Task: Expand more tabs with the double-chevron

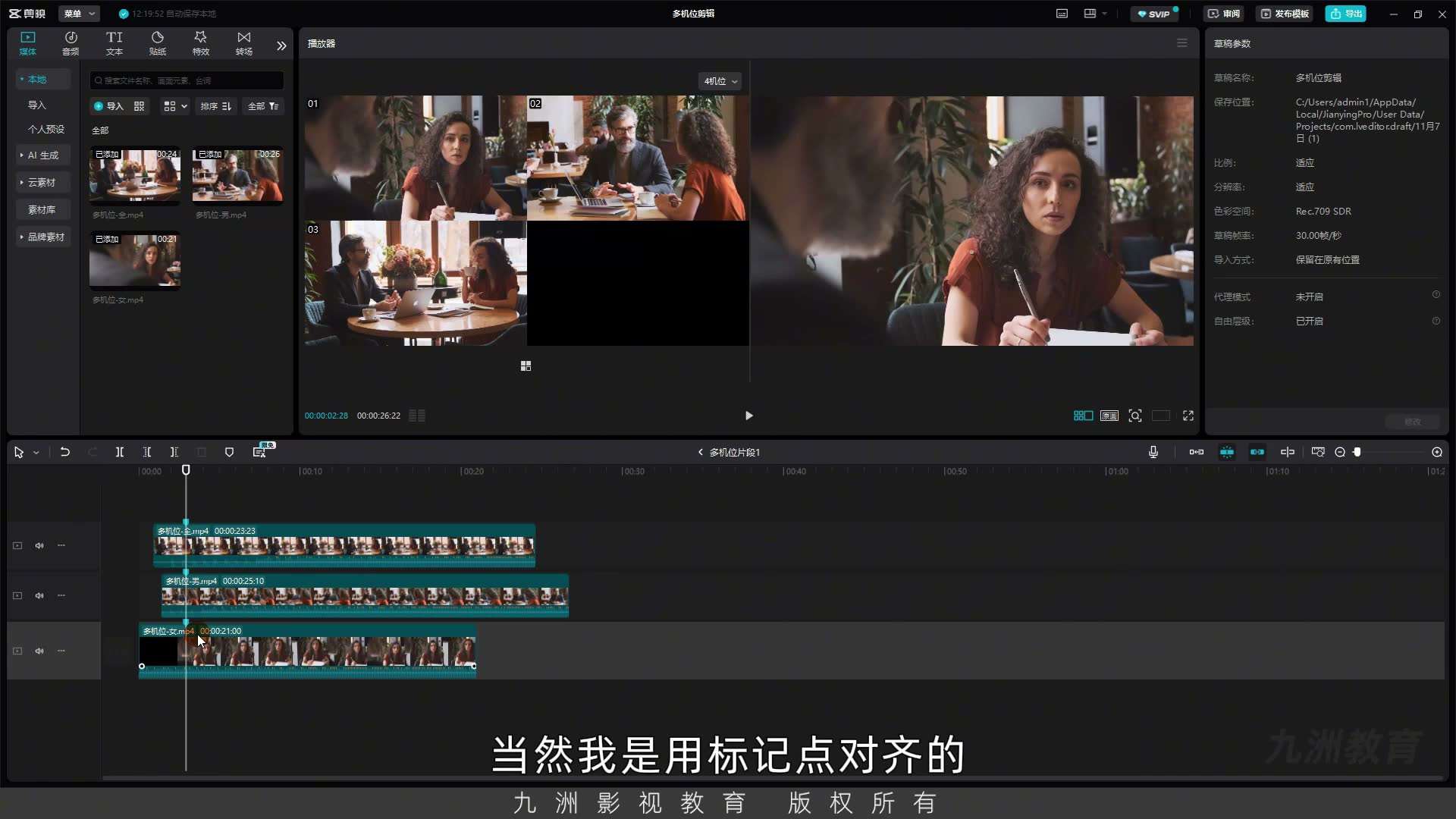Action: click(281, 45)
